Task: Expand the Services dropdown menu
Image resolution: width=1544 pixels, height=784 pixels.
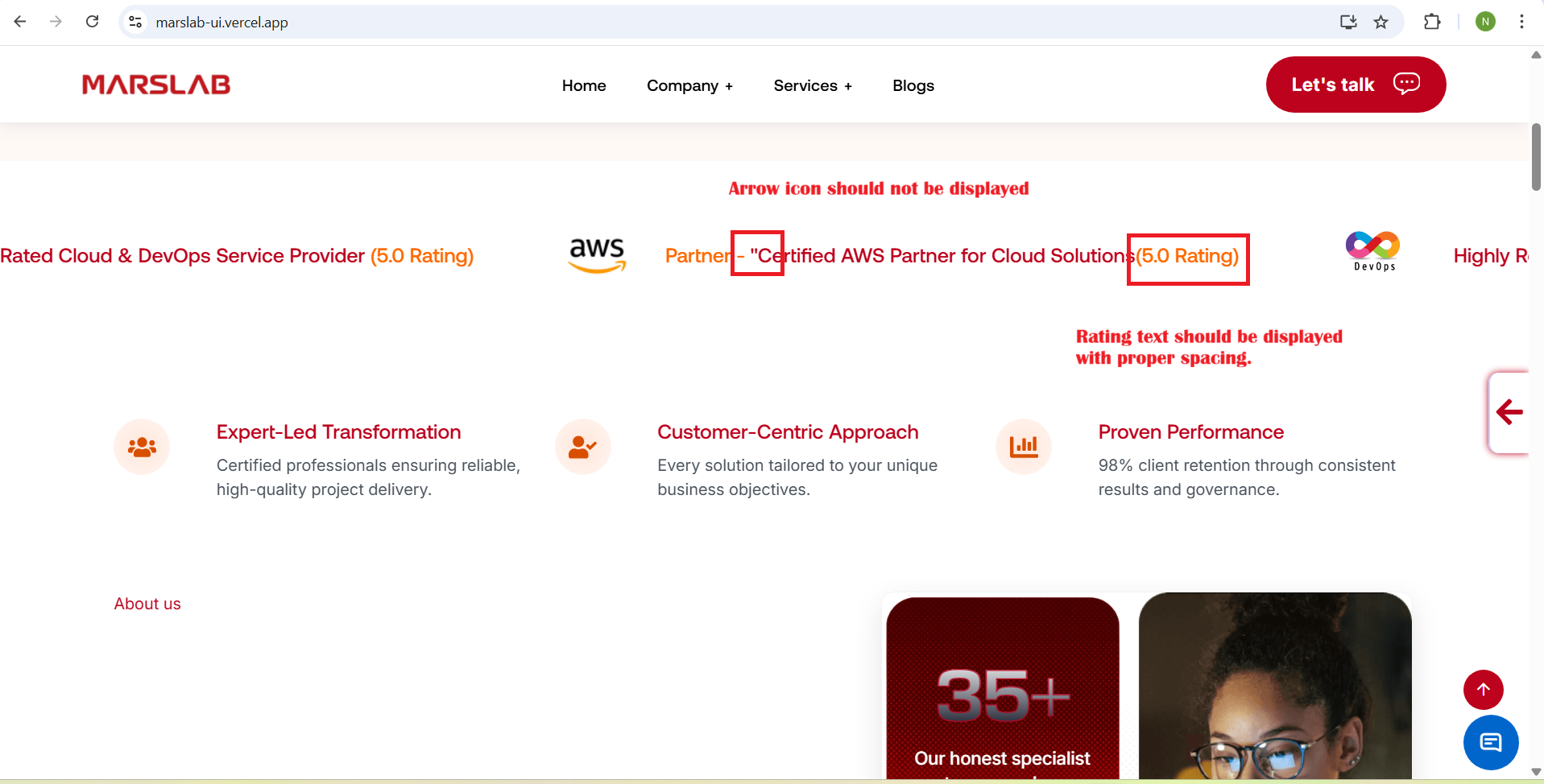Action: point(812,85)
